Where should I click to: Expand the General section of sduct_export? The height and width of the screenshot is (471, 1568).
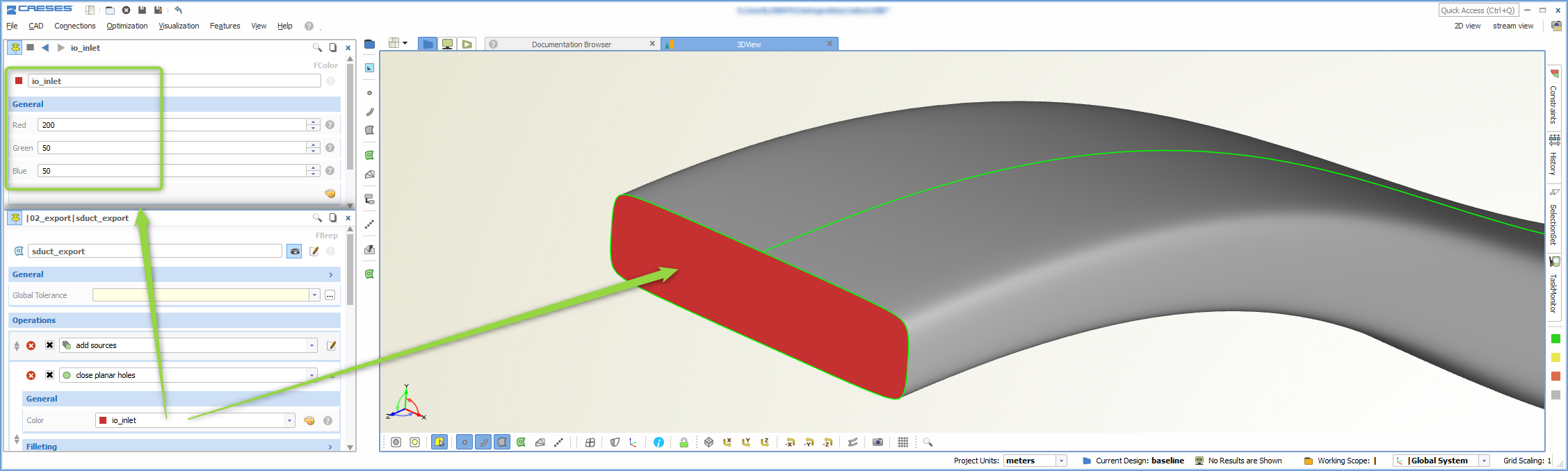[x=330, y=274]
